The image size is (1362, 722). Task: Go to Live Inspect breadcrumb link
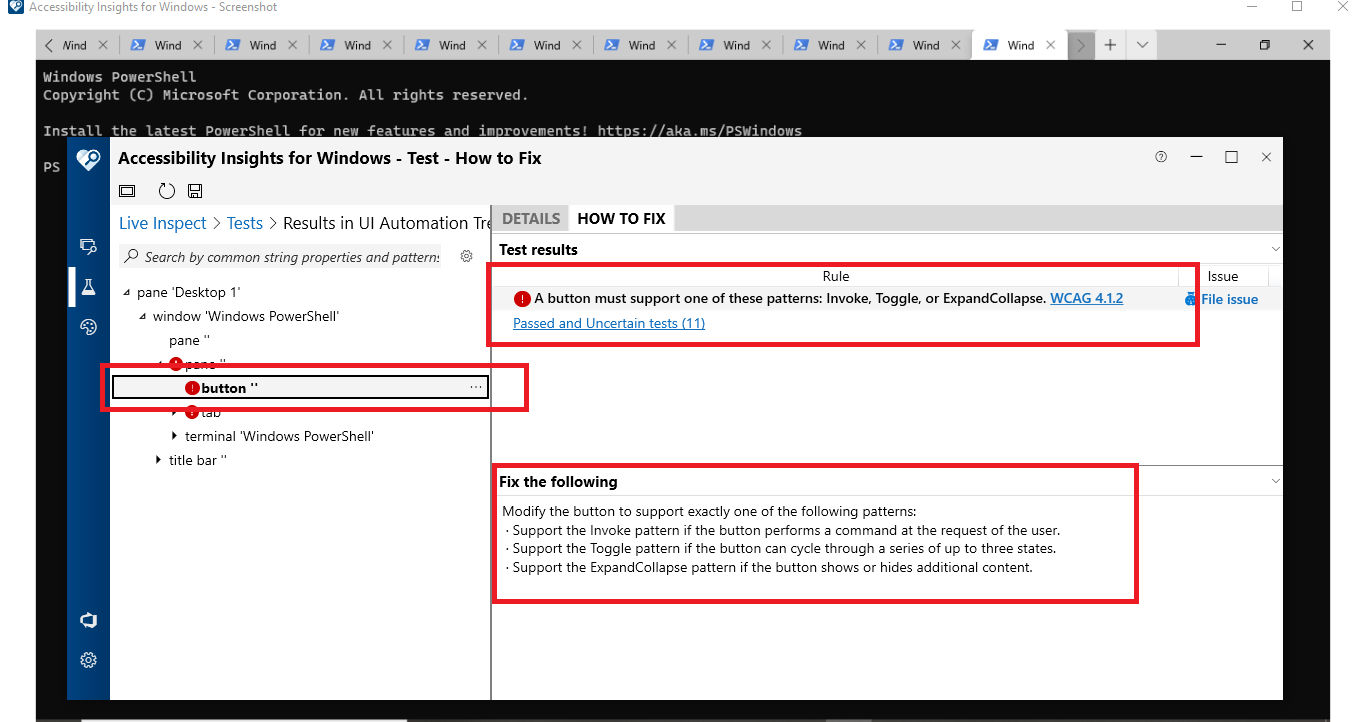coord(163,223)
